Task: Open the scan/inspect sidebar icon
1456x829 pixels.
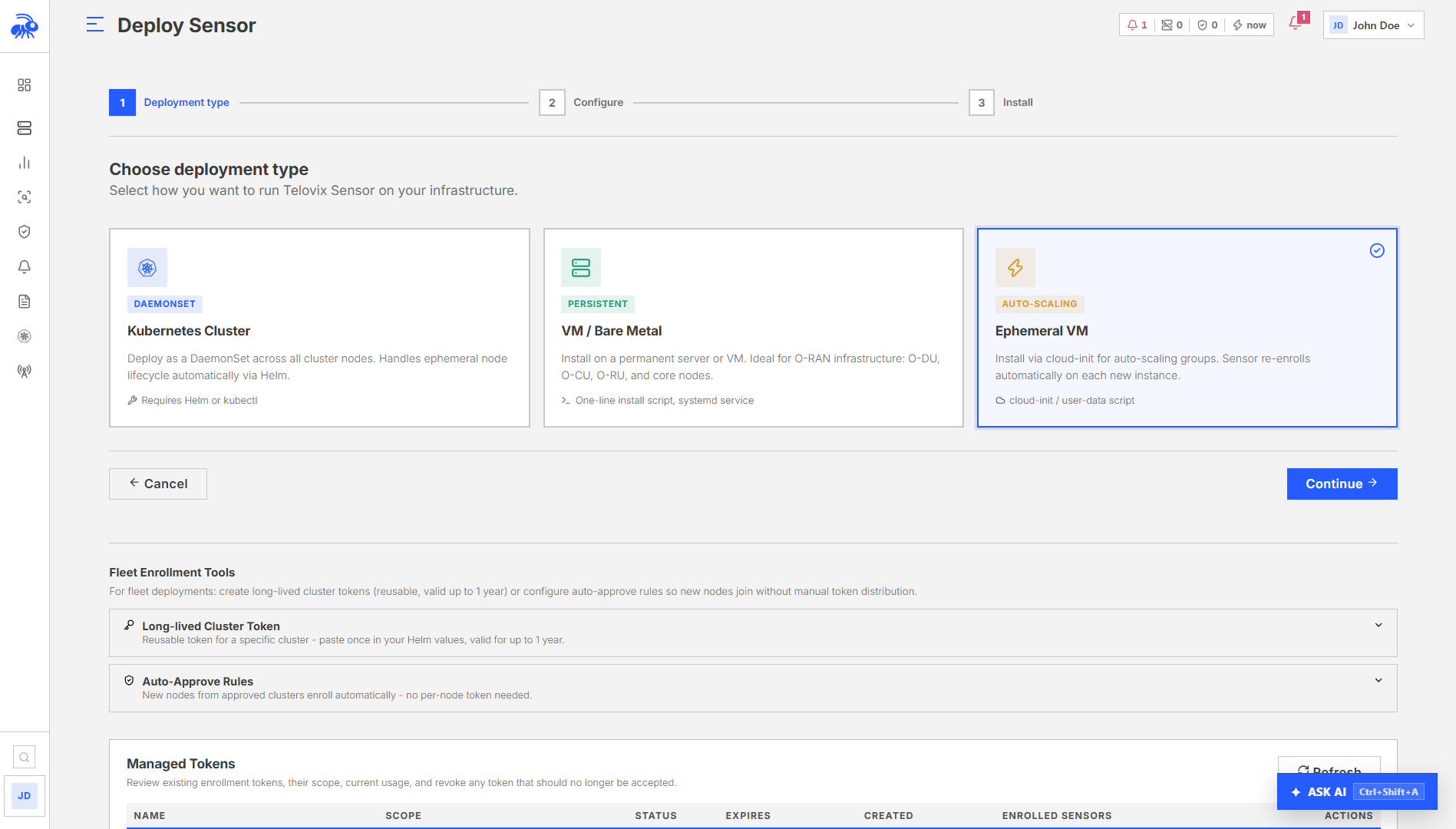Action: (25, 197)
